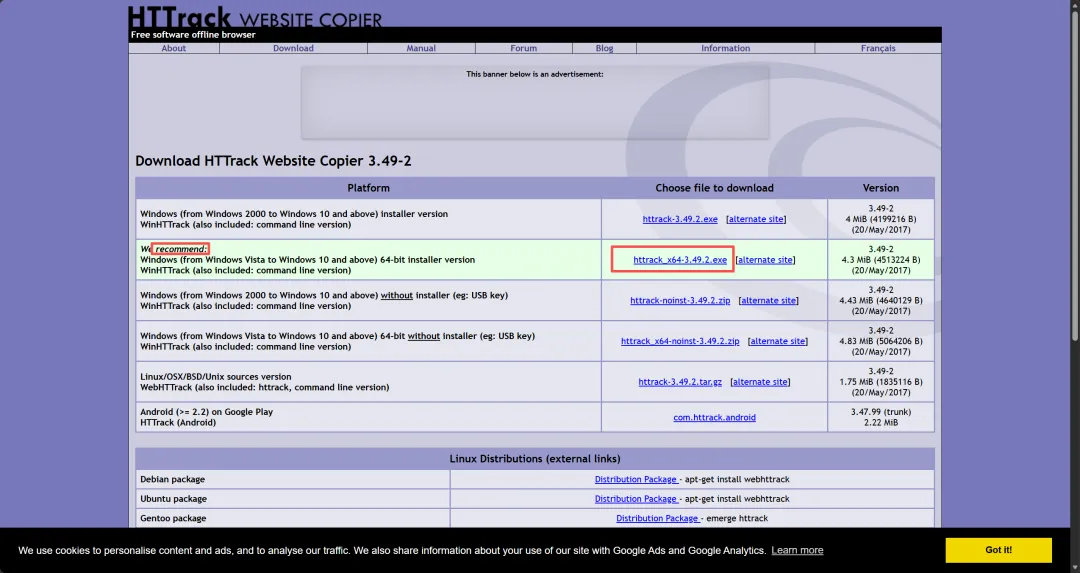Click the 'Choose file to download' header
This screenshot has width=1080, height=573.
click(x=714, y=188)
